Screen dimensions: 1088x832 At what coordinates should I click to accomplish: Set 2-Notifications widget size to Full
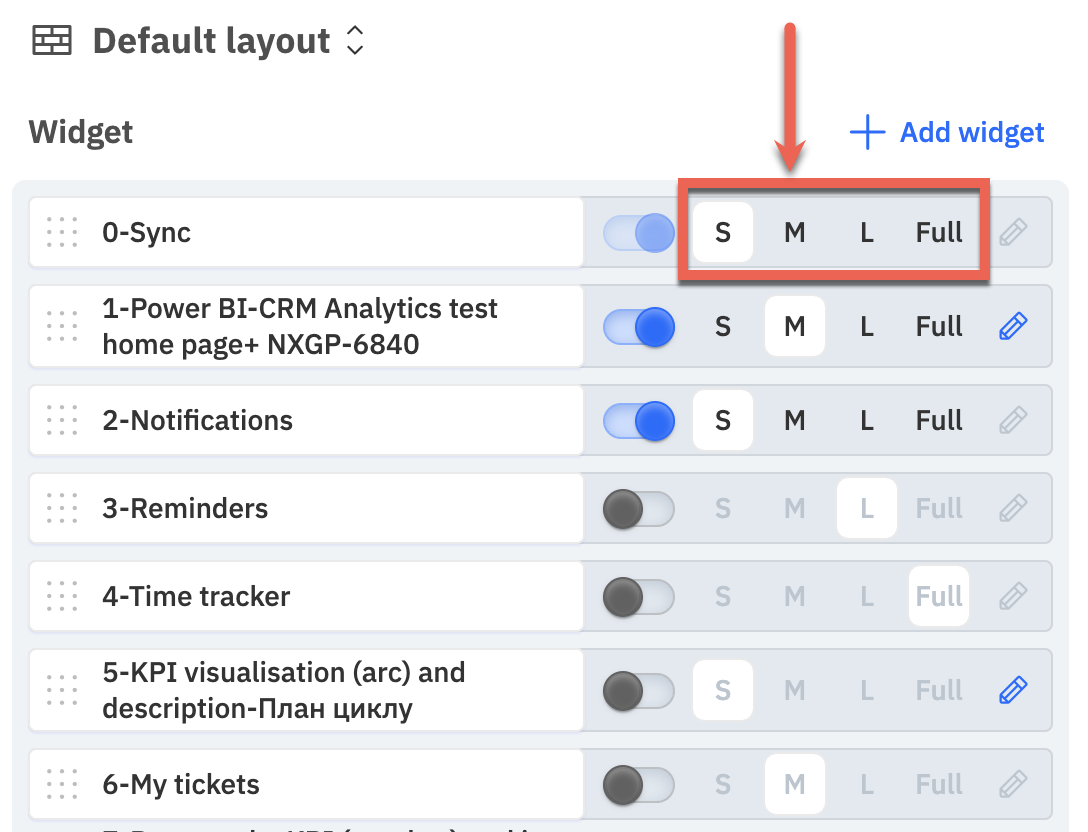tap(939, 421)
